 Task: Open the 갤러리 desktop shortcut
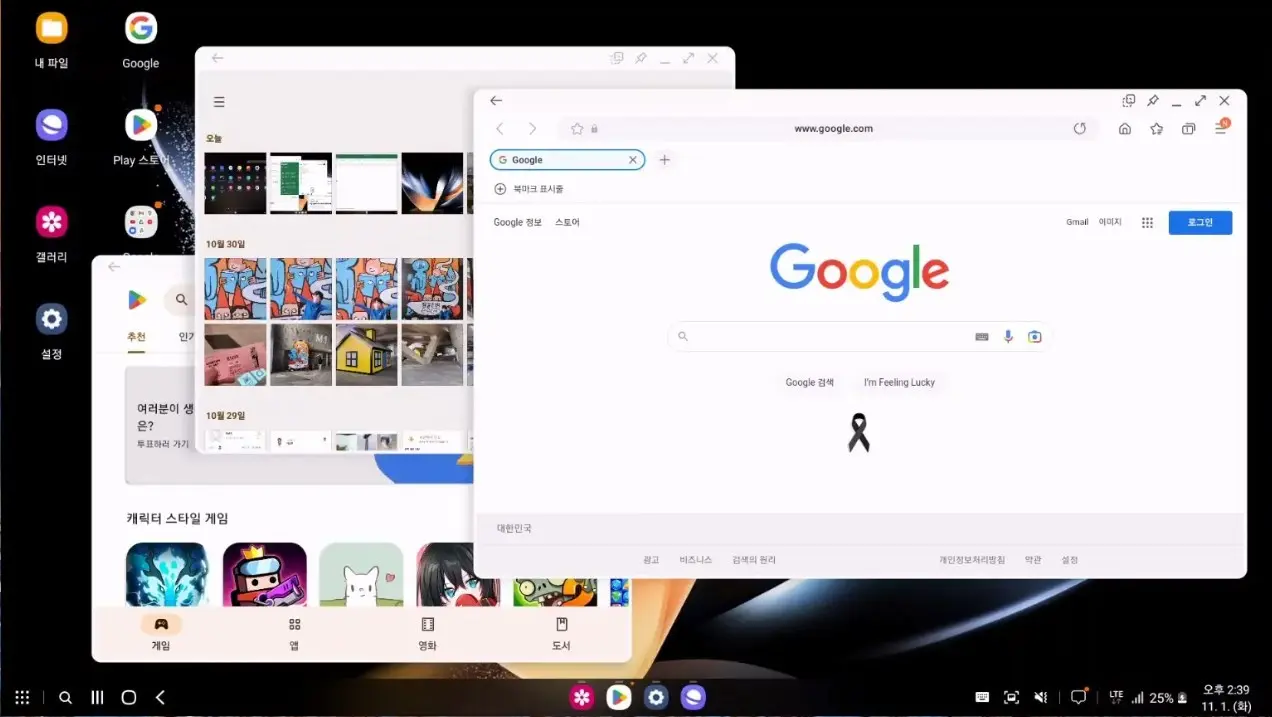coord(52,236)
